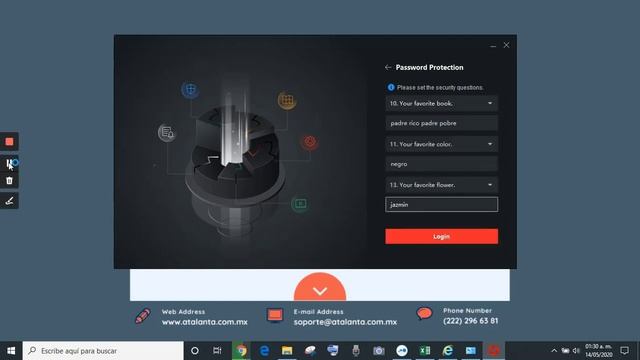This screenshot has width=640, height=360.
Task: Click the monitor icon beside E-mail Address
Action: pyautogui.click(x=275, y=315)
